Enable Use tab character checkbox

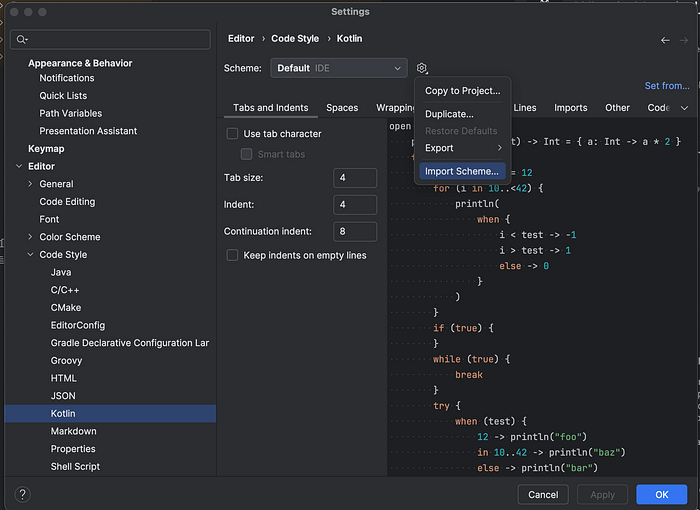point(232,134)
